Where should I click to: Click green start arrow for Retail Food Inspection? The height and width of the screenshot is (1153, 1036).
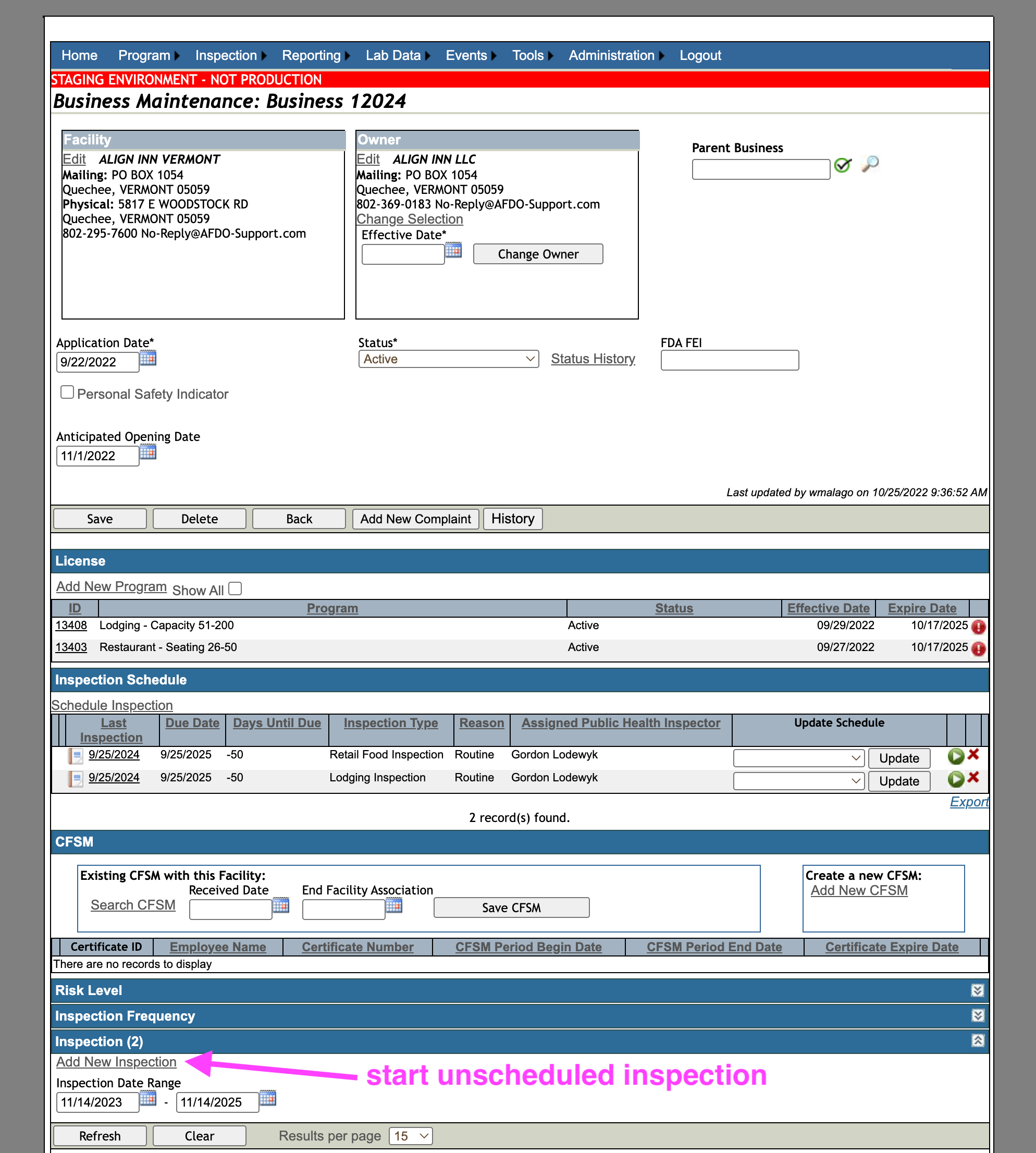956,756
